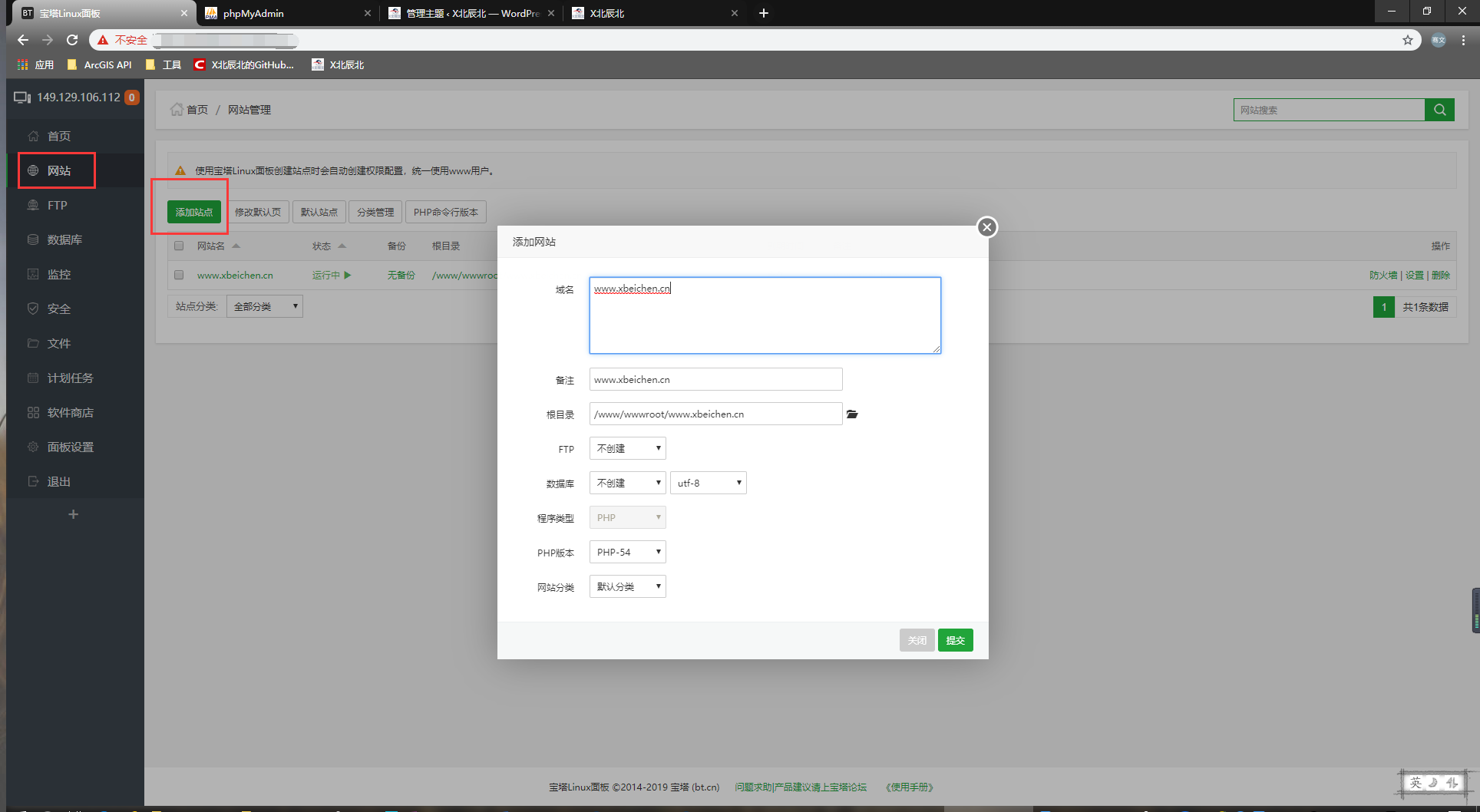Click the browser forward arrow
The image size is (1480, 812).
click(x=48, y=40)
